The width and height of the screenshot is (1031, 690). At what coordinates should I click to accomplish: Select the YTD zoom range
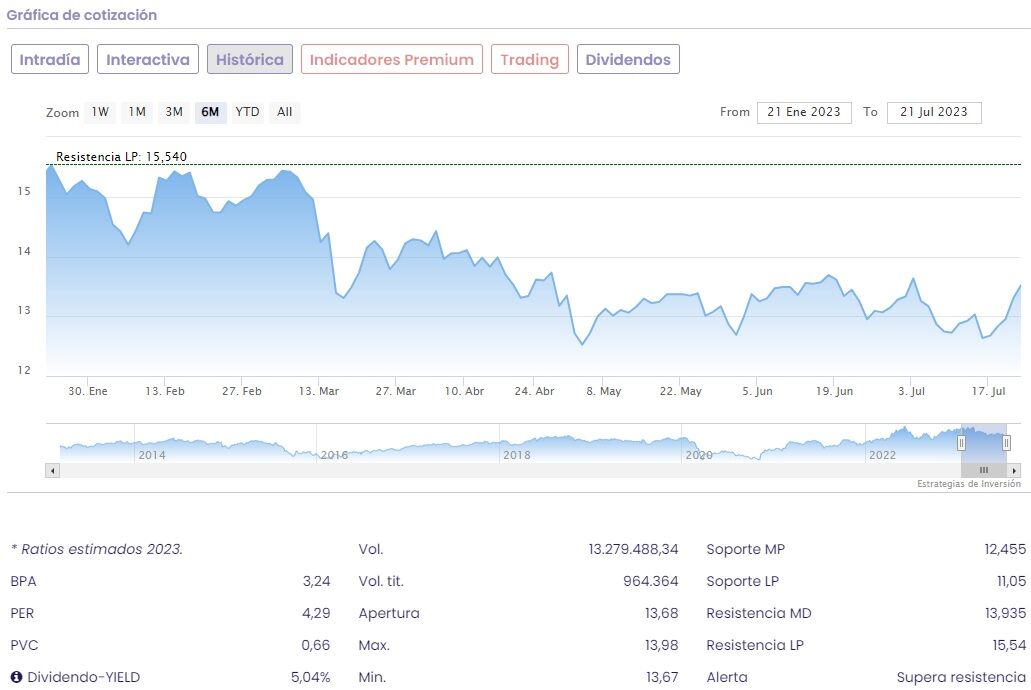tap(247, 112)
